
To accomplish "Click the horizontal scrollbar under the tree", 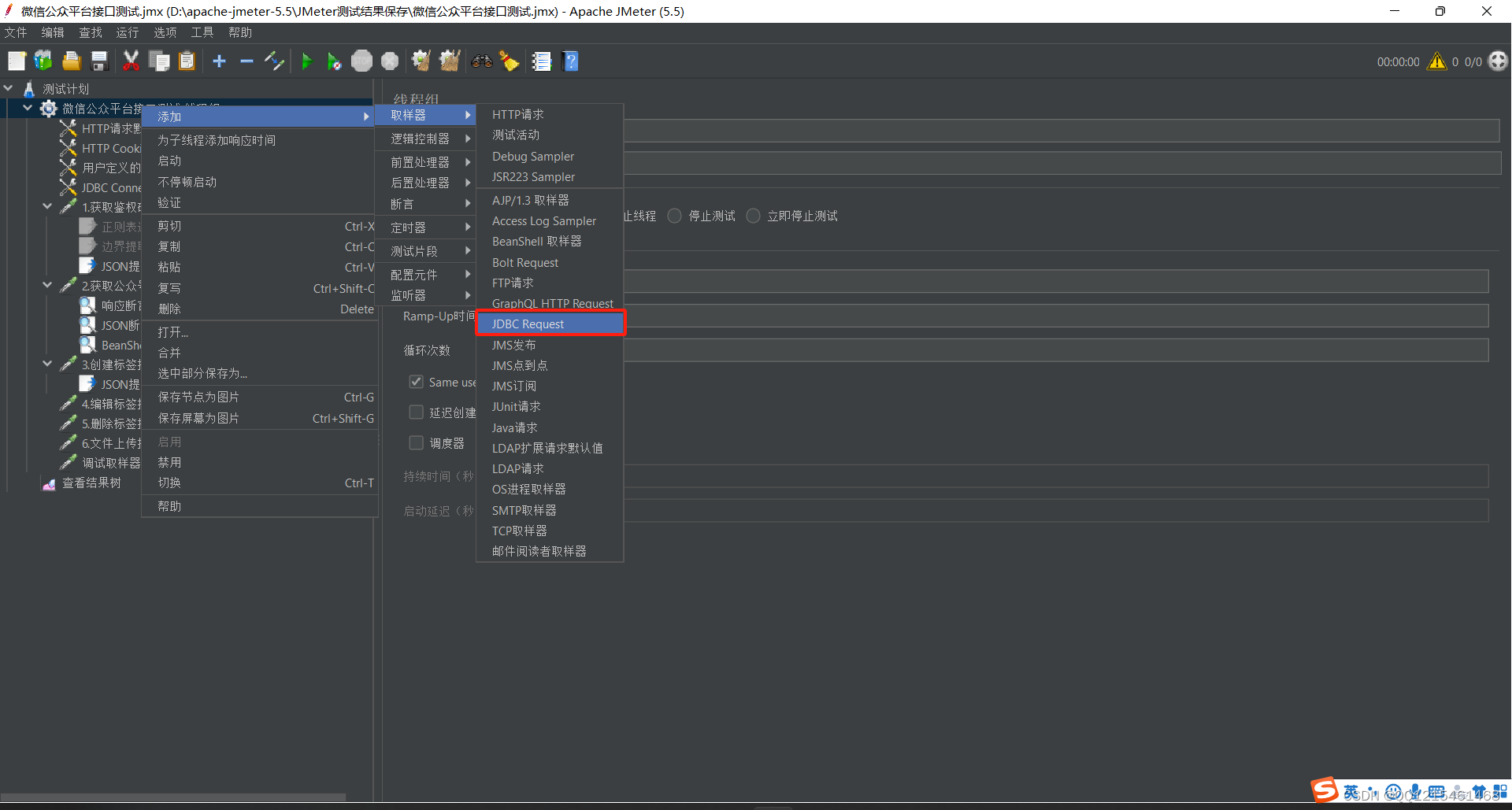I will click(173, 797).
